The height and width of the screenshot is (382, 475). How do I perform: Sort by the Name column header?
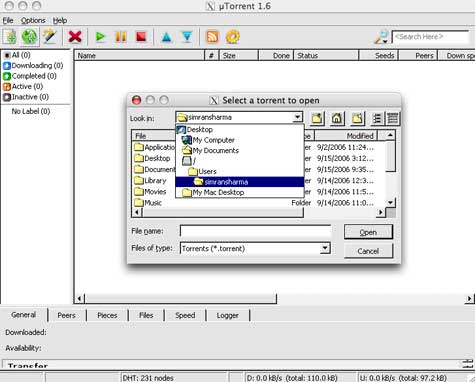[139, 56]
